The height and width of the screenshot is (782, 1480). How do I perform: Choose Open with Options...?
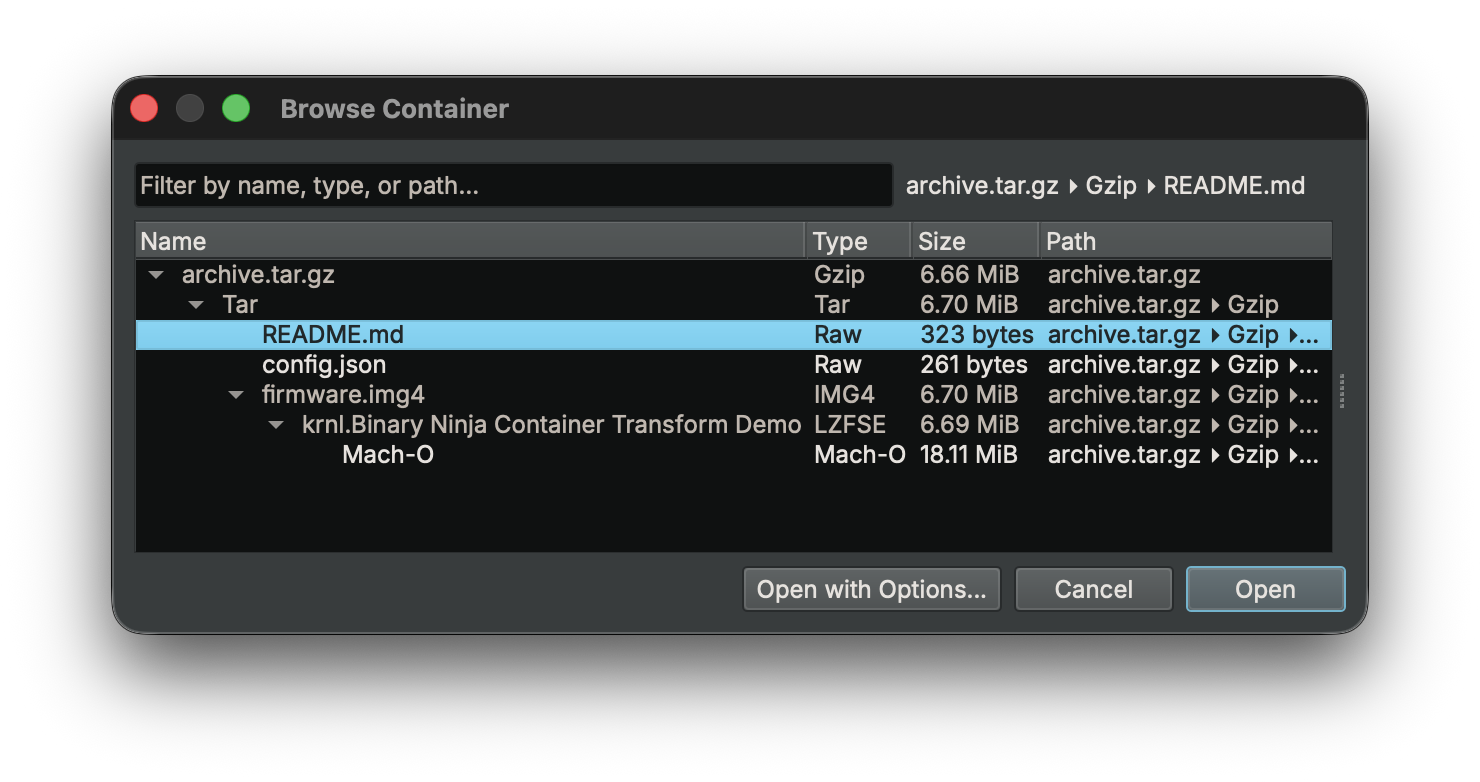(870, 589)
